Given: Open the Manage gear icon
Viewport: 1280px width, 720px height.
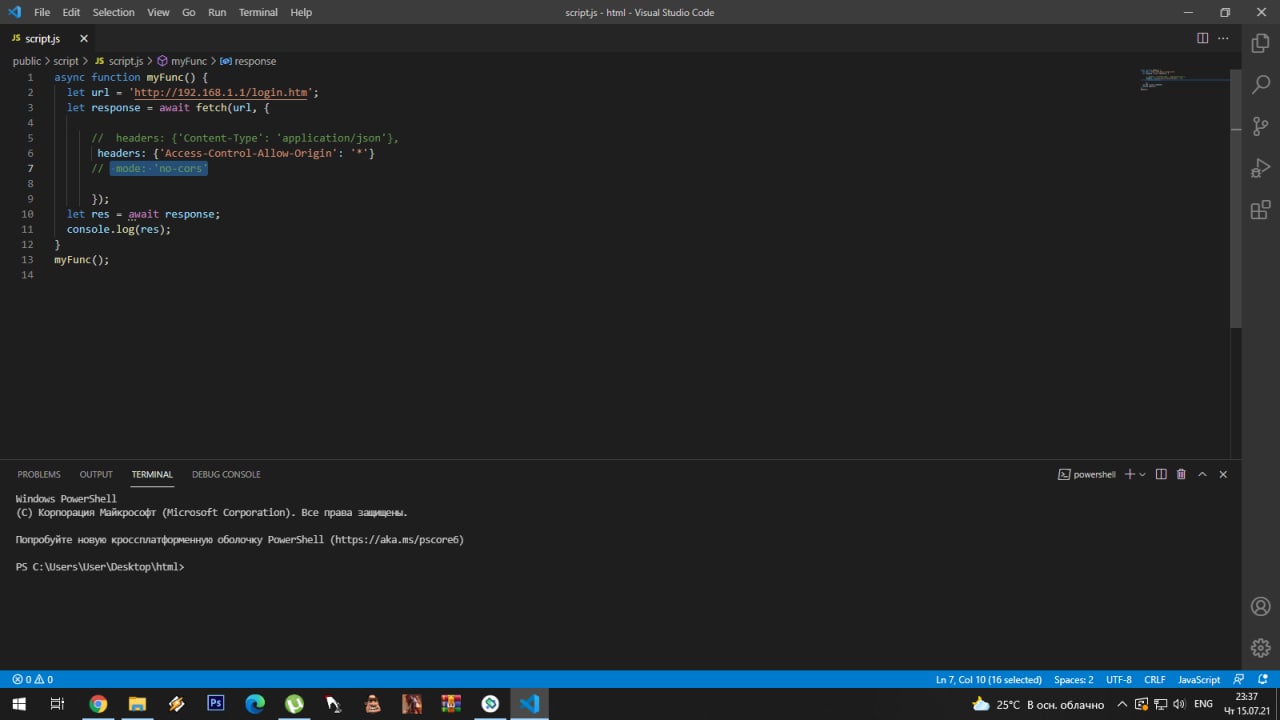Looking at the screenshot, I should click(1260, 647).
